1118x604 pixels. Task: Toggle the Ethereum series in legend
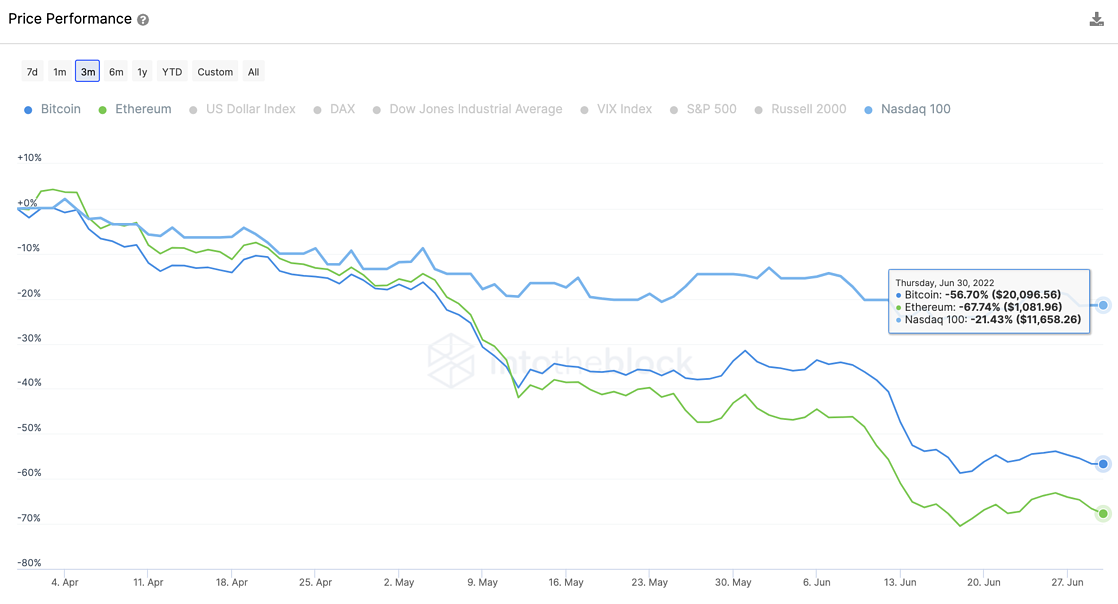135,109
